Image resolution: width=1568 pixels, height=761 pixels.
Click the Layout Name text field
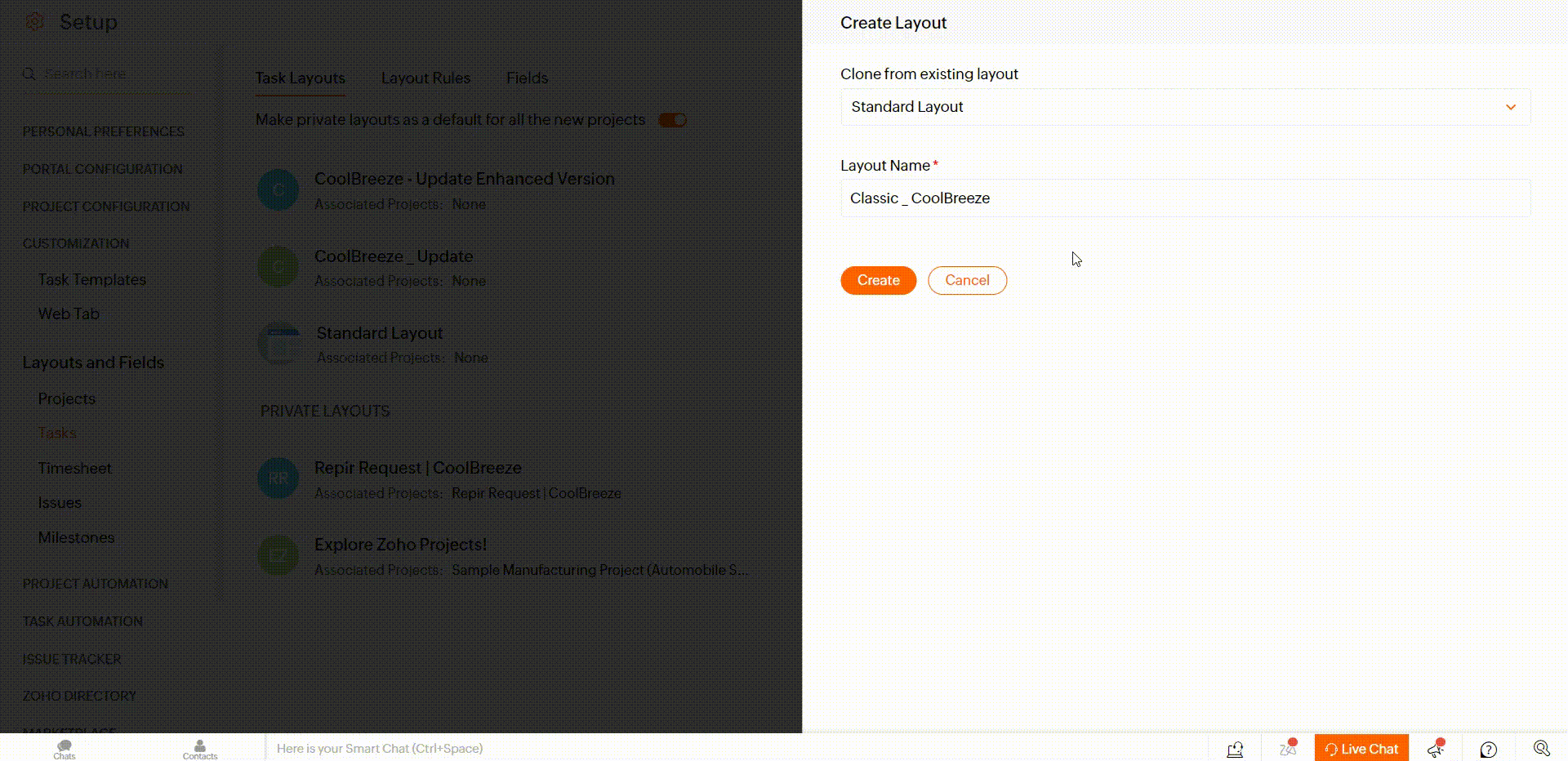tap(1184, 198)
